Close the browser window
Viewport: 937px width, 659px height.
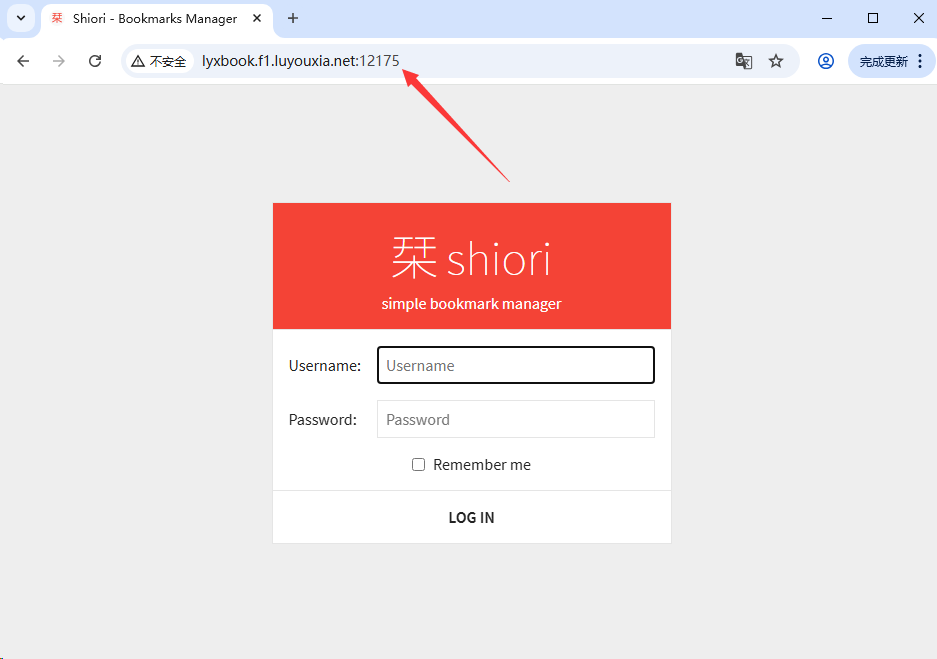click(918, 19)
